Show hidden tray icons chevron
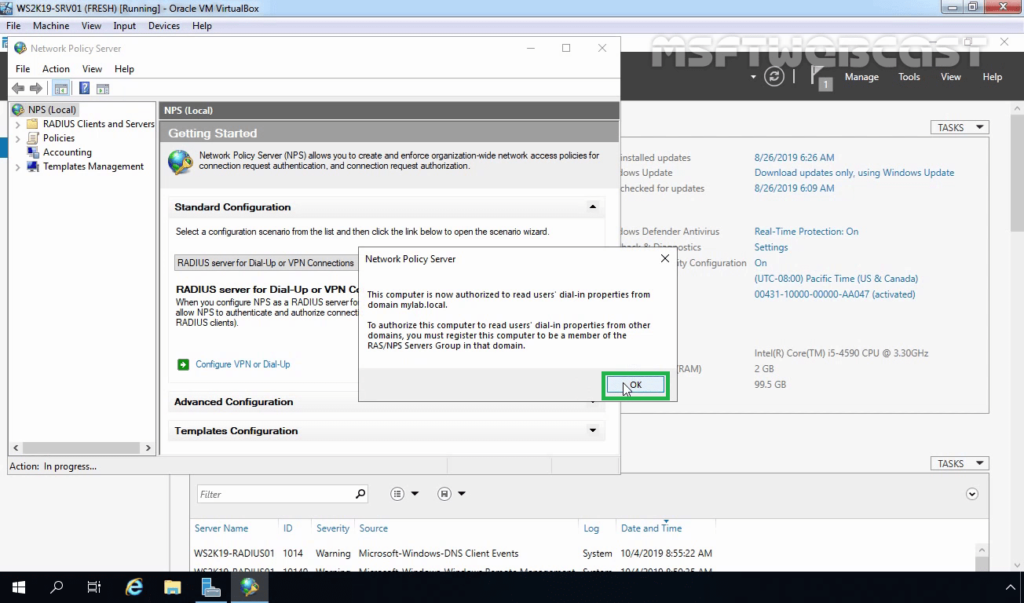 (1010, 587)
